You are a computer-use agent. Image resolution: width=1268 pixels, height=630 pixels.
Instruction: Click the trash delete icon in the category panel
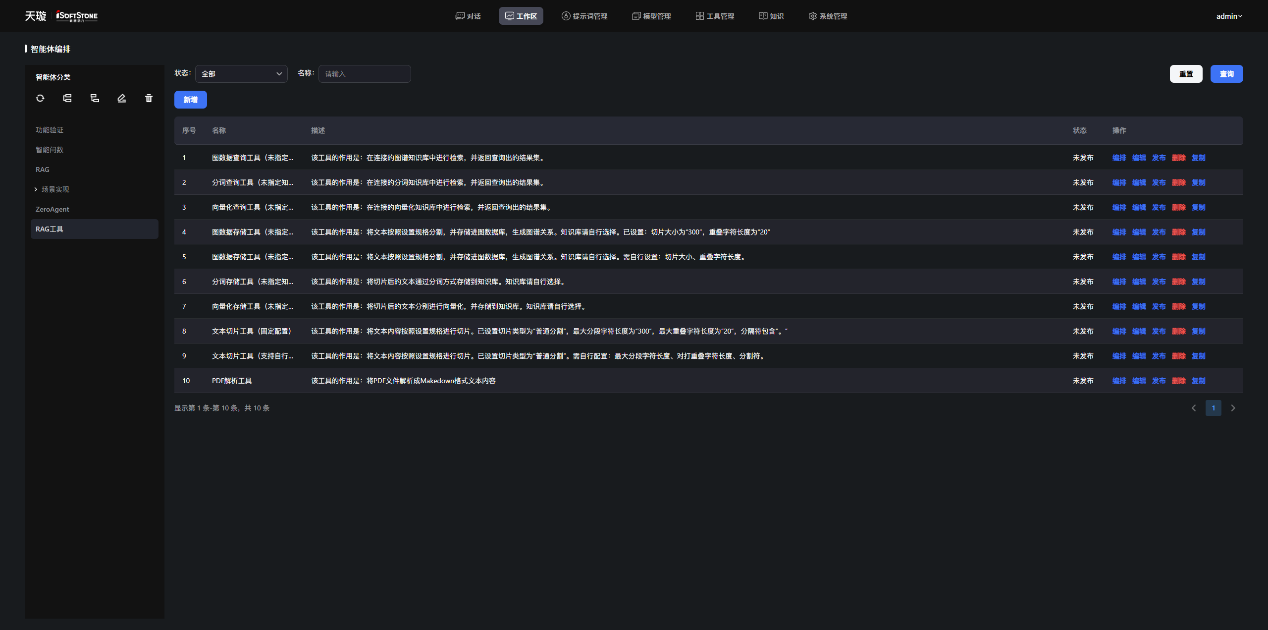[x=149, y=98]
